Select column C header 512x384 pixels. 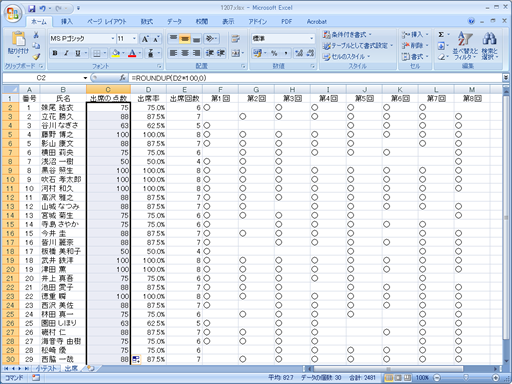pyautogui.click(x=108, y=89)
